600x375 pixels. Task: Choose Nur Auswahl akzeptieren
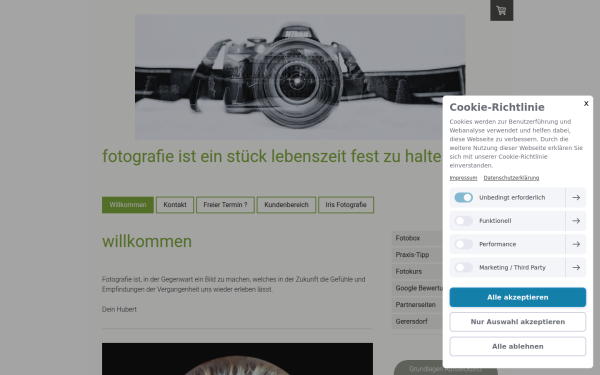coord(518,322)
